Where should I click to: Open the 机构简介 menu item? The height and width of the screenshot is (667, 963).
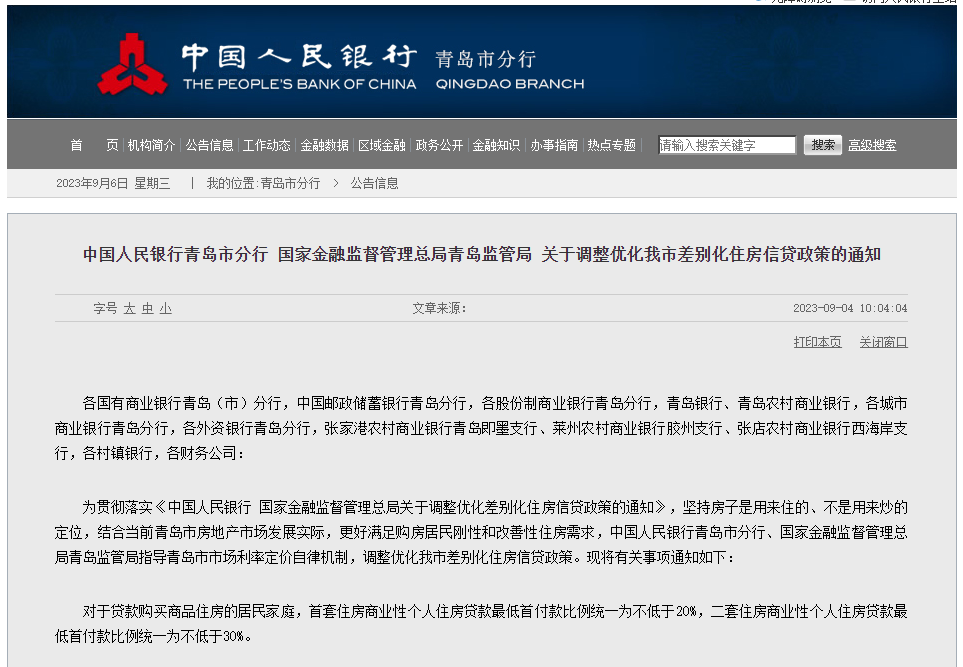(151, 145)
